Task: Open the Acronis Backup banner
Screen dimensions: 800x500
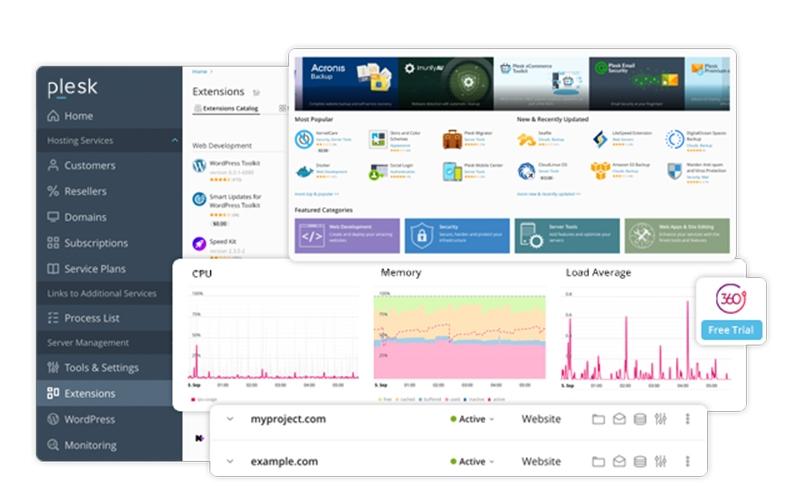Action: tap(349, 84)
